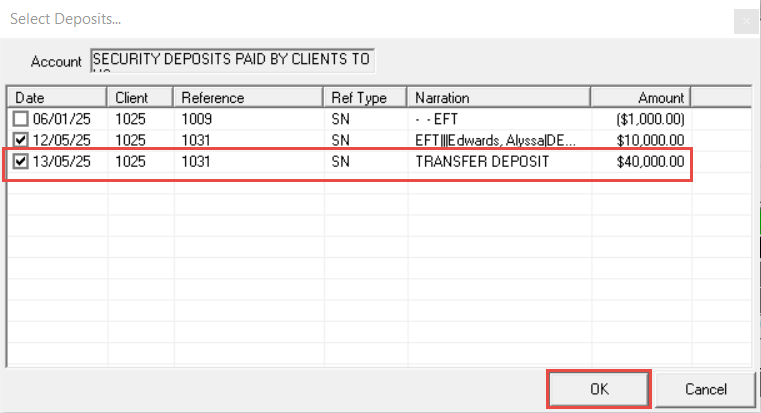
Task: Tick the checkbox for the 06/01/25 deposit
Action: 21,119
